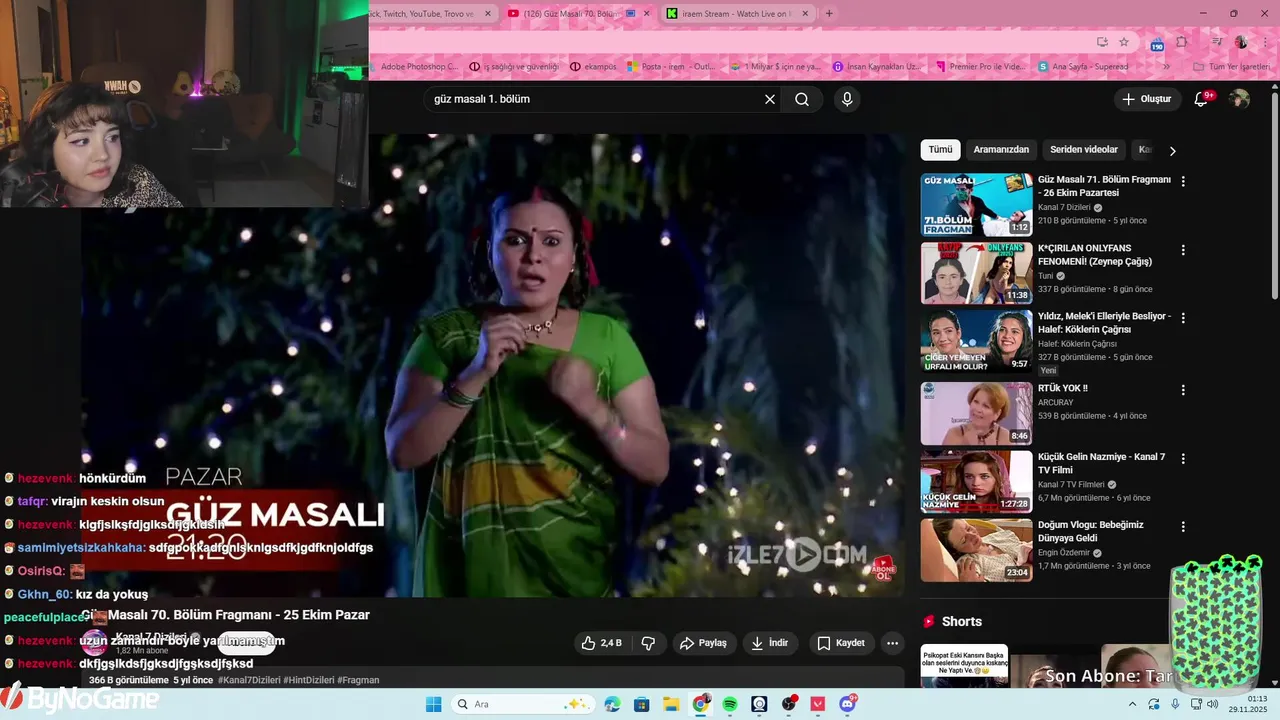Show hidden system tray icons
Viewport: 1280px width, 720px height.
click(x=1132, y=704)
